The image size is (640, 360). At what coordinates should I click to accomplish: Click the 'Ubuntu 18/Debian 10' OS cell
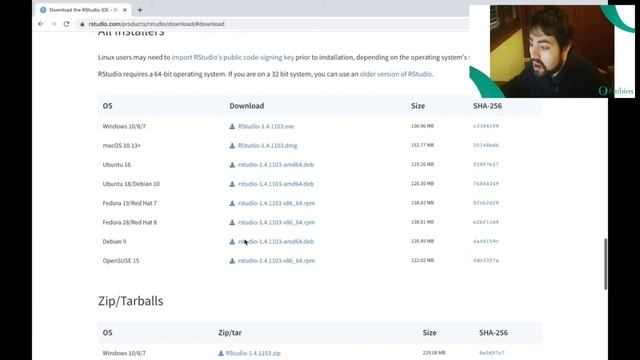[x=131, y=184]
